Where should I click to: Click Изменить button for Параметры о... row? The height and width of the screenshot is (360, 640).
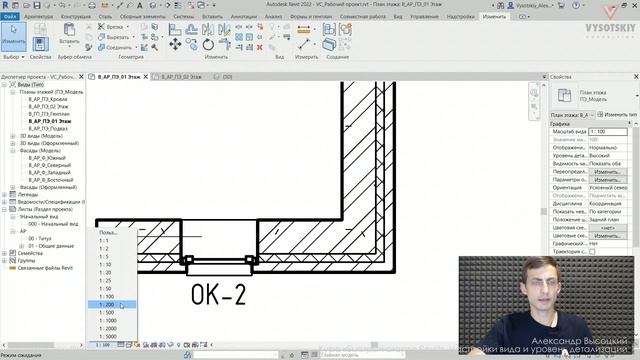point(607,180)
